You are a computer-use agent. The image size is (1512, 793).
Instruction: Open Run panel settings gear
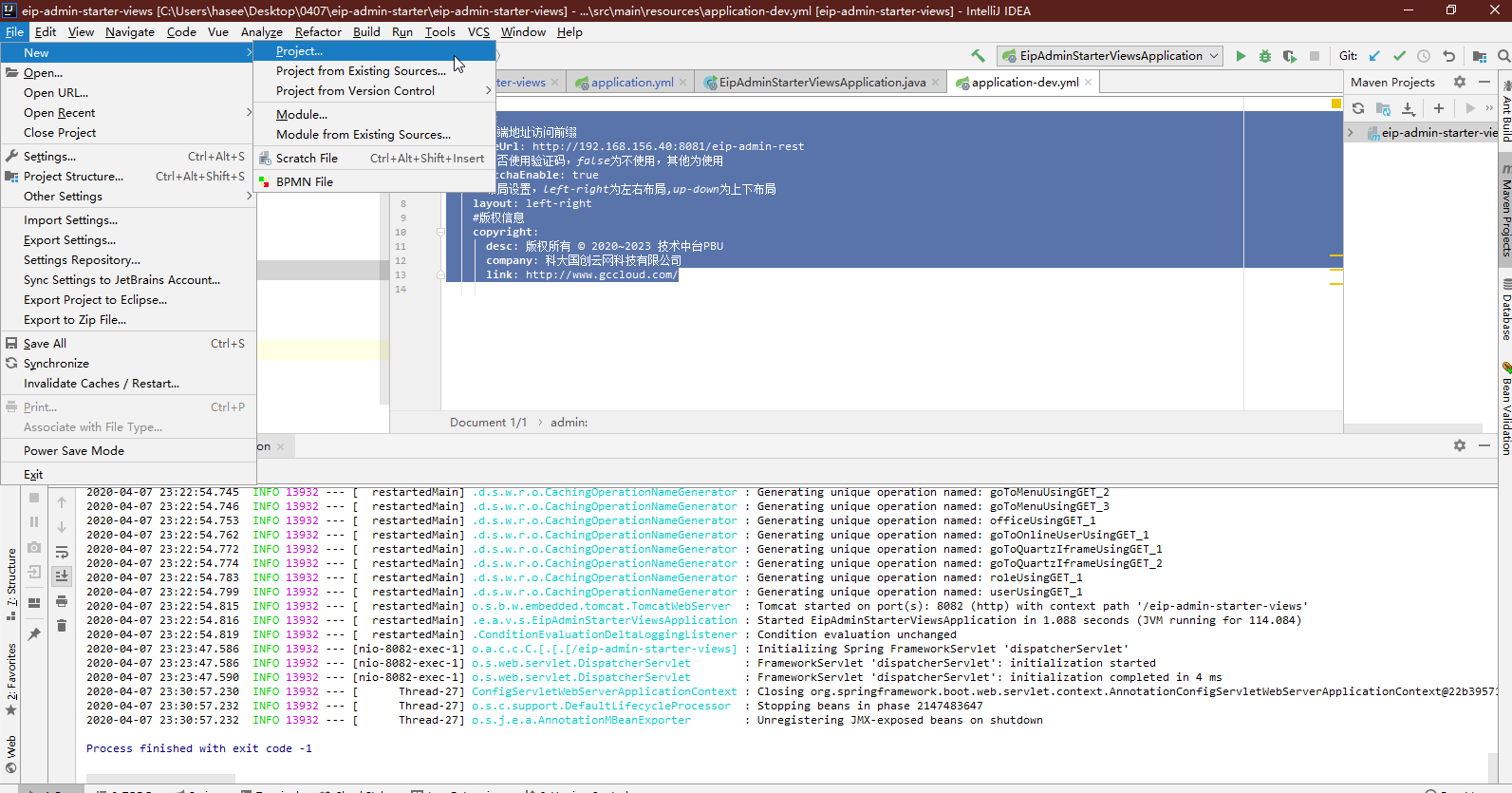click(x=1460, y=445)
